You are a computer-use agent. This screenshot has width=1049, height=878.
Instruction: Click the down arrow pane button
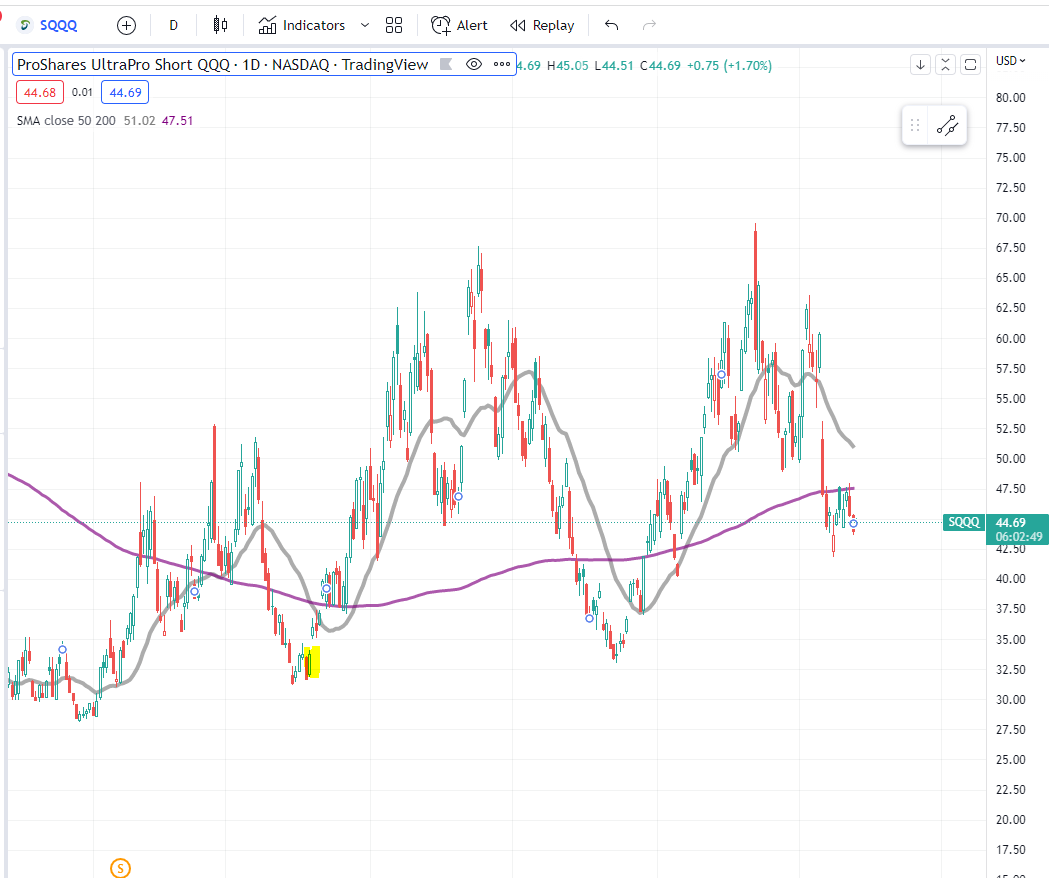(x=921, y=65)
